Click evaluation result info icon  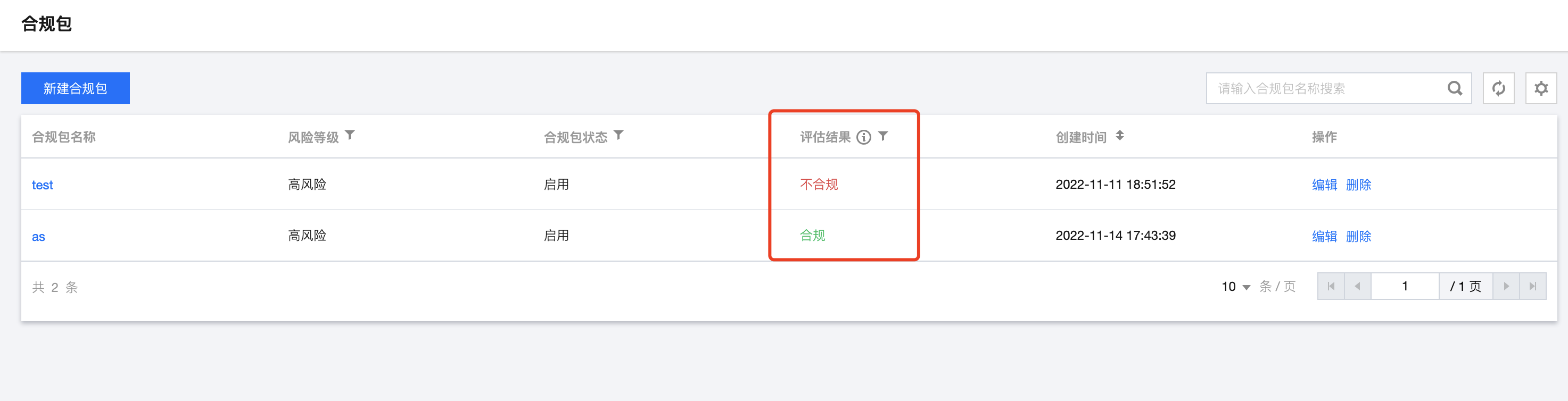coord(863,137)
